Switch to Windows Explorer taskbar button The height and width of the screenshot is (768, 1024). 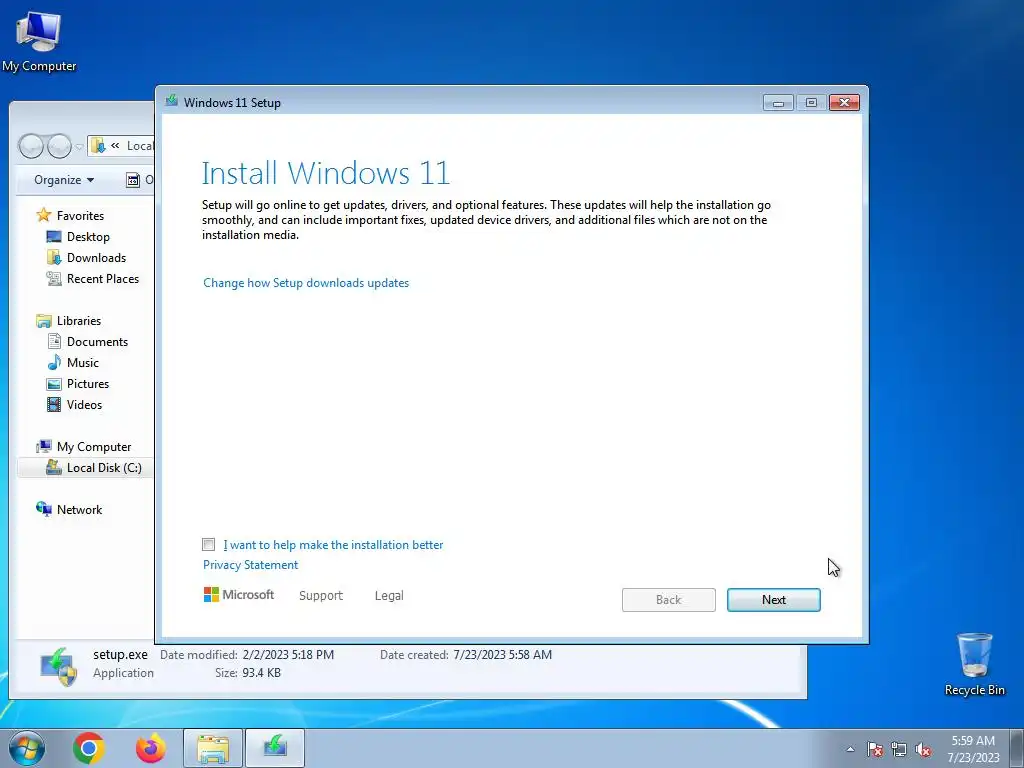(213, 748)
